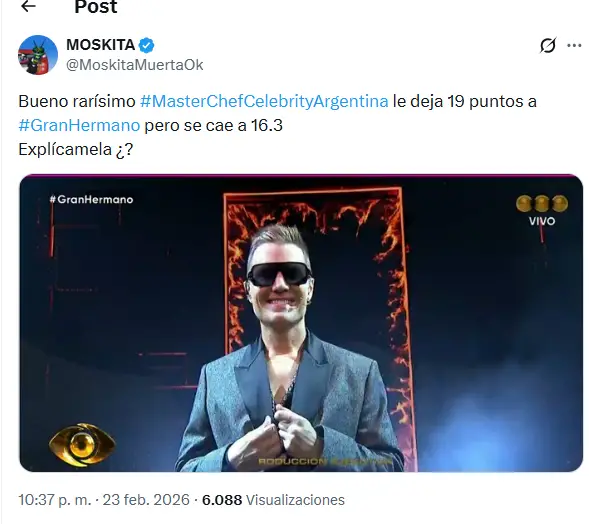Viewport: 589px width, 524px height.
Task: Click the 23 feb. 2026 date
Action: [x=146, y=500]
